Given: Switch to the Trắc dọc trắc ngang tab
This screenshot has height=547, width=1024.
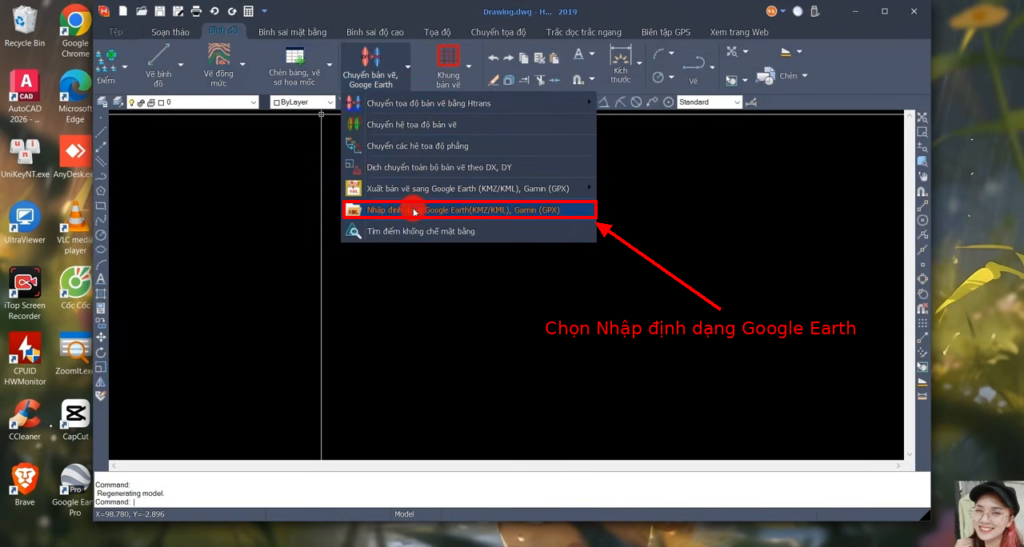Looking at the screenshot, I should (x=584, y=32).
